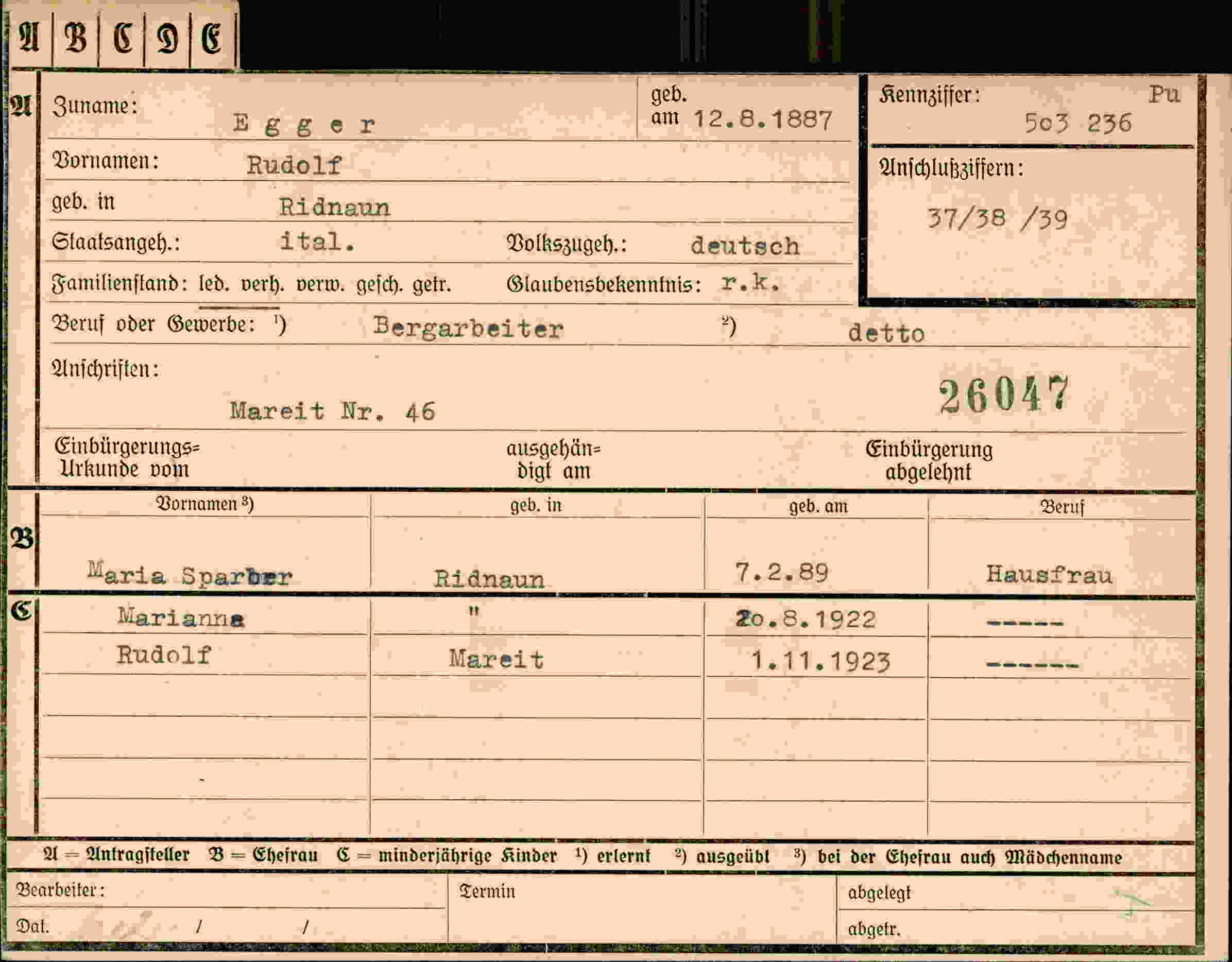Click religion value 'r.k.'
Viewport: 1232px width, 962px height.
[x=750, y=283]
